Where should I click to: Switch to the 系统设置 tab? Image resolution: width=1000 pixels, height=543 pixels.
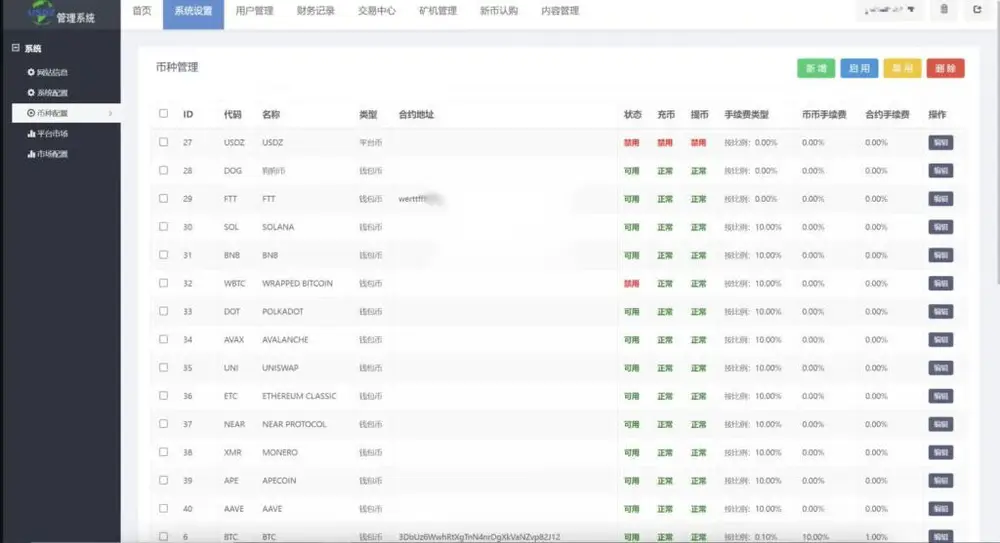pyautogui.click(x=193, y=13)
